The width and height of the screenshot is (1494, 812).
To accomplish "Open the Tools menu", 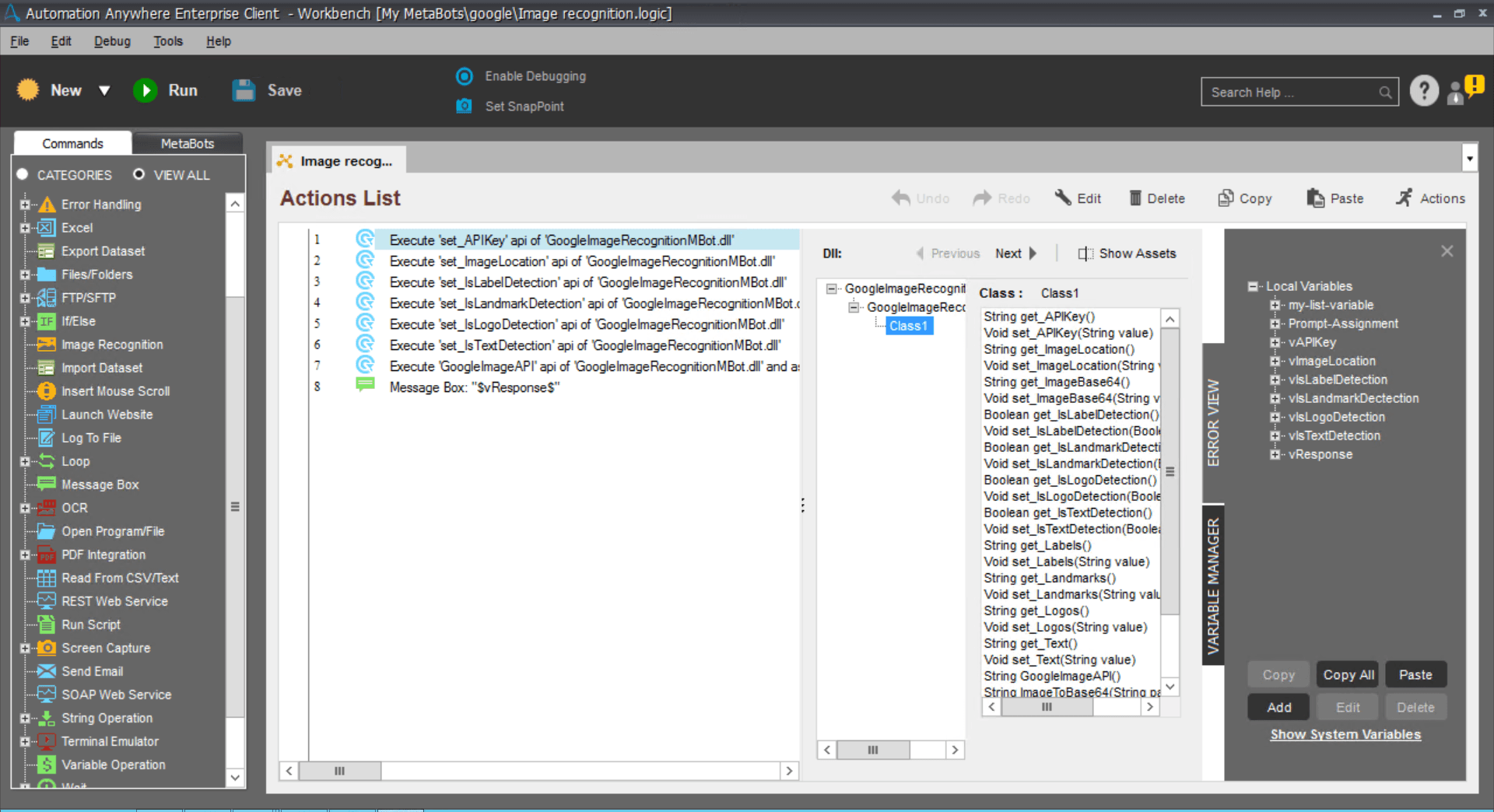I will [x=167, y=41].
